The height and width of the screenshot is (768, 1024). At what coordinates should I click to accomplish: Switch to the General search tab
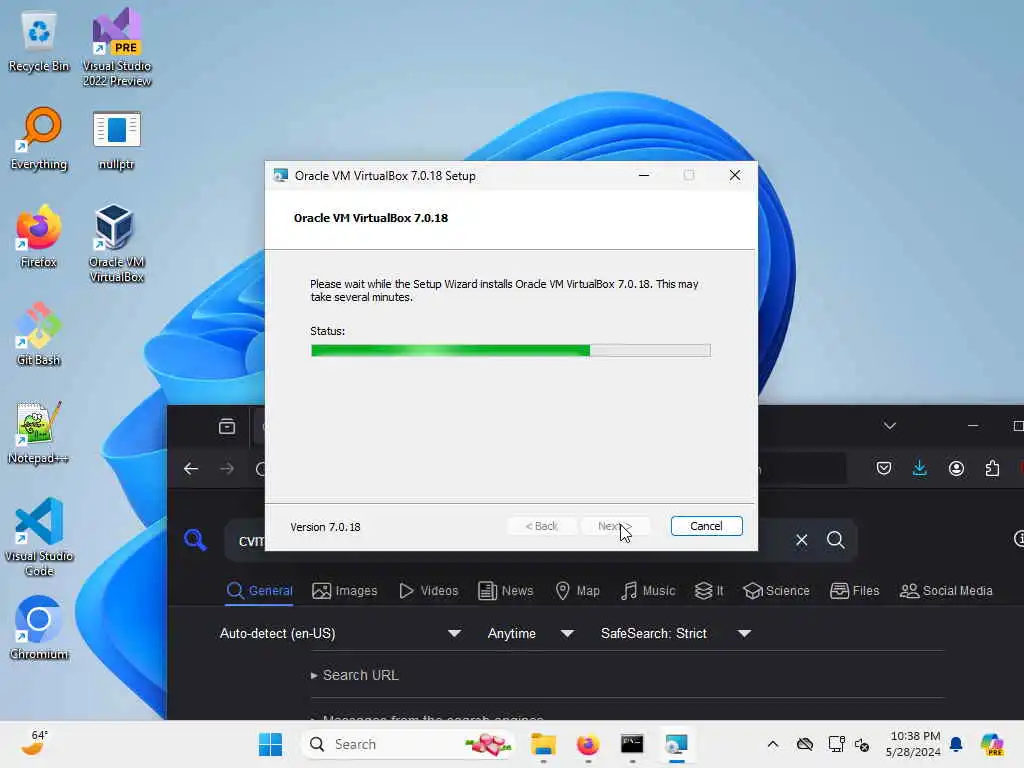(259, 591)
